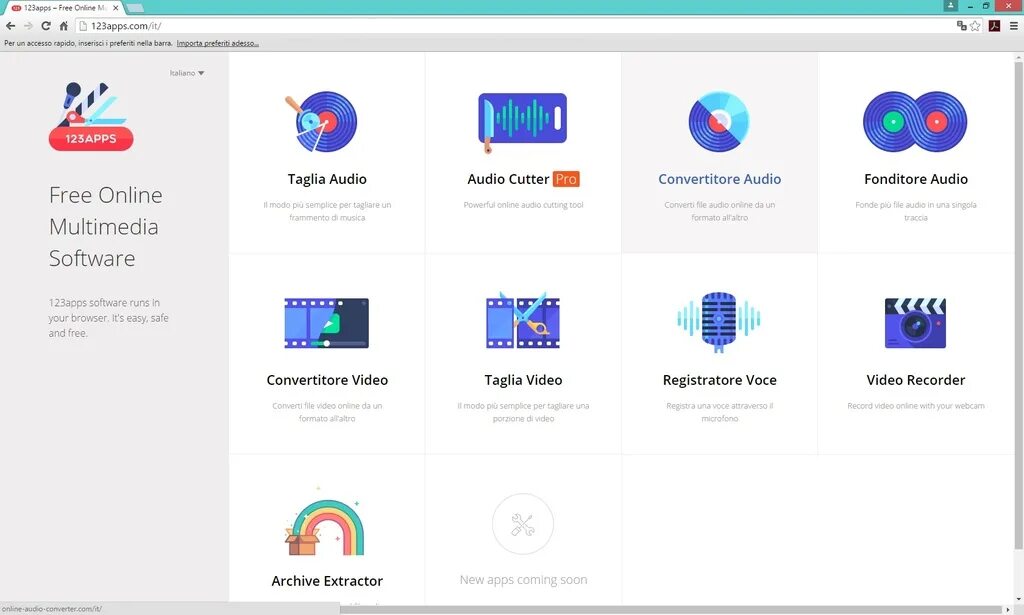Click the Video Recorder title link
The image size is (1024, 615).
916,380
